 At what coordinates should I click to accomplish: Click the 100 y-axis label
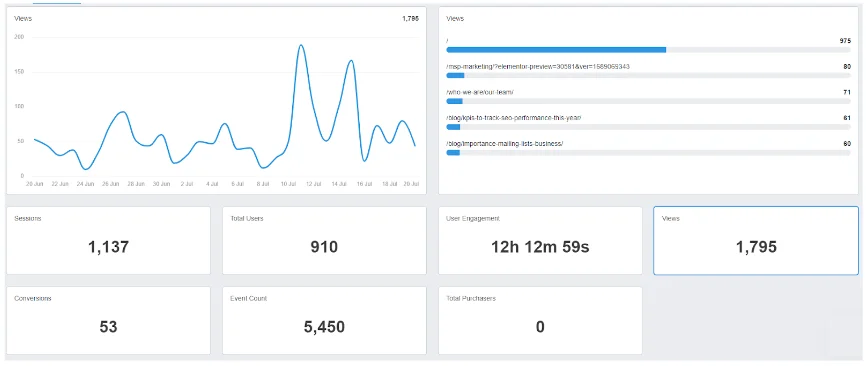tap(20, 107)
